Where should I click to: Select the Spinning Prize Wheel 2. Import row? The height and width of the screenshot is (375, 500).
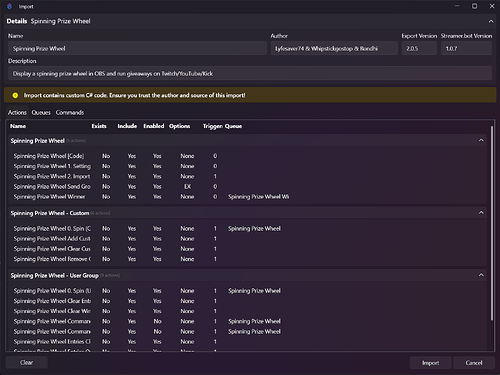(x=247, y=176)
